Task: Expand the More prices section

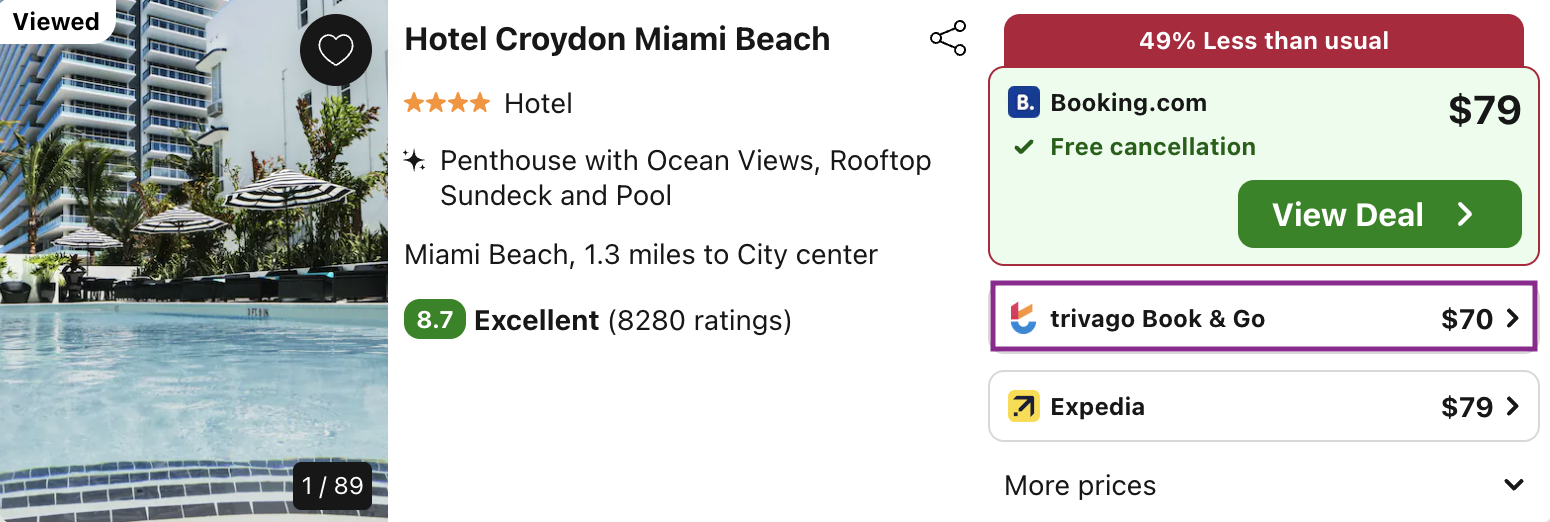Action: coord(1513,486)
